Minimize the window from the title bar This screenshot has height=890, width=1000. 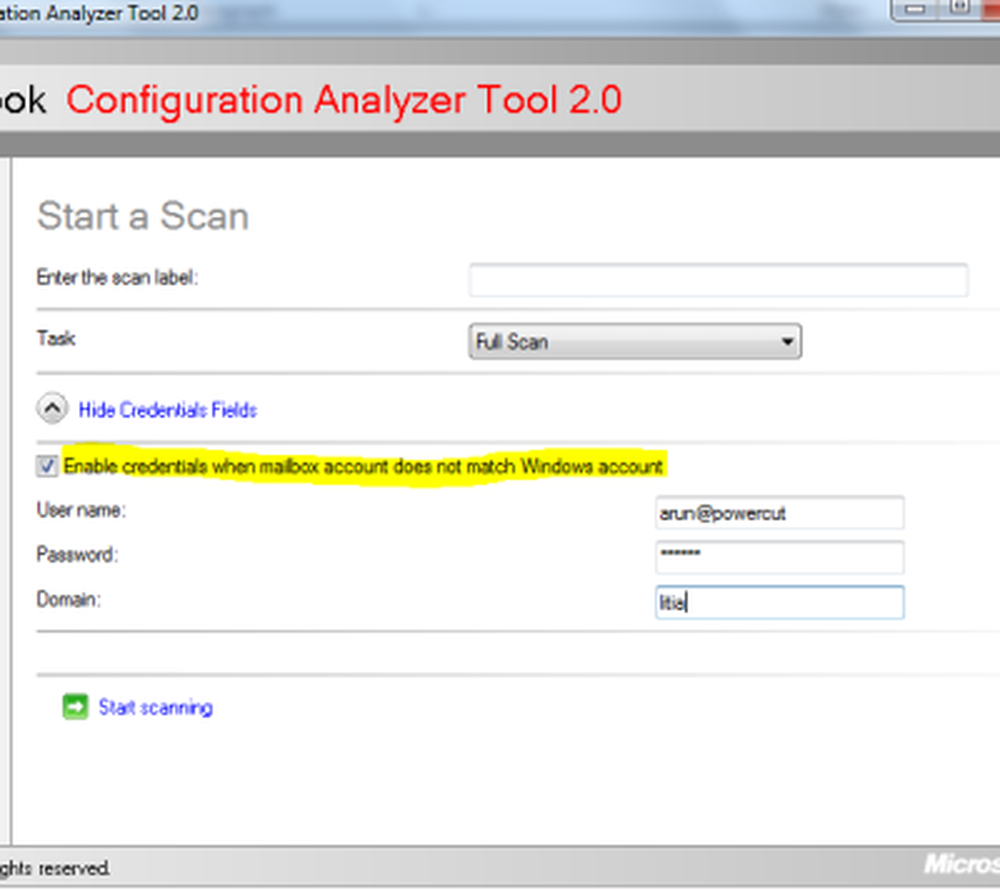tap(915, 9)
